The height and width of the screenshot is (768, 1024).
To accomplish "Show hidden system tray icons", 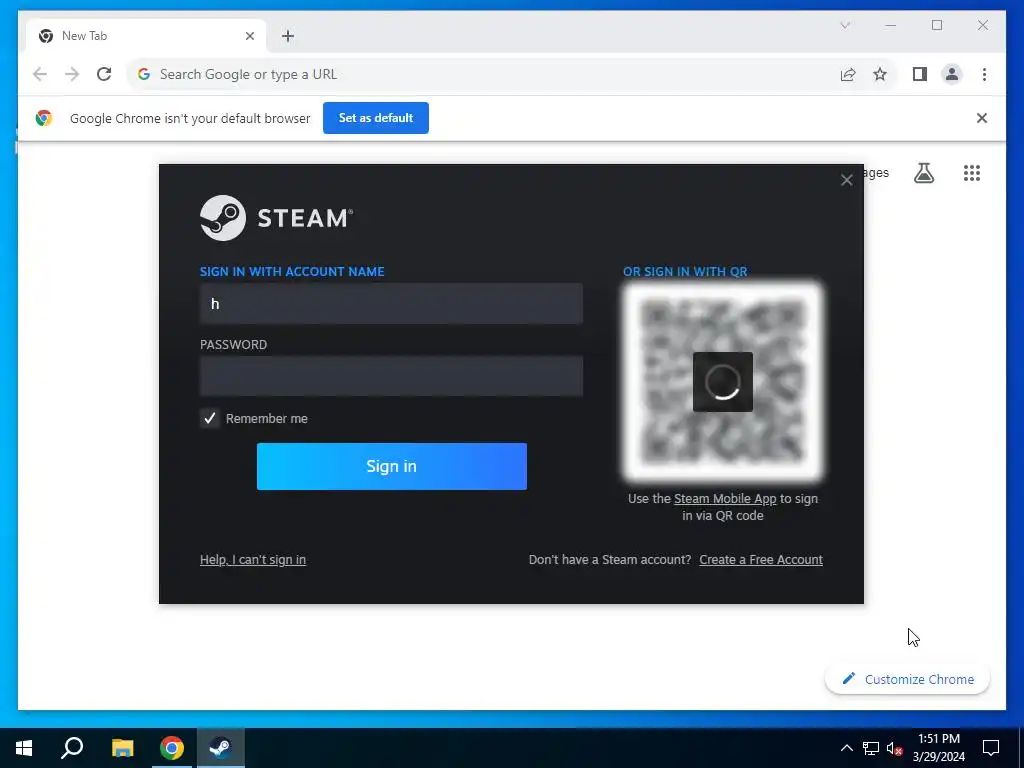I will (846, 748).
